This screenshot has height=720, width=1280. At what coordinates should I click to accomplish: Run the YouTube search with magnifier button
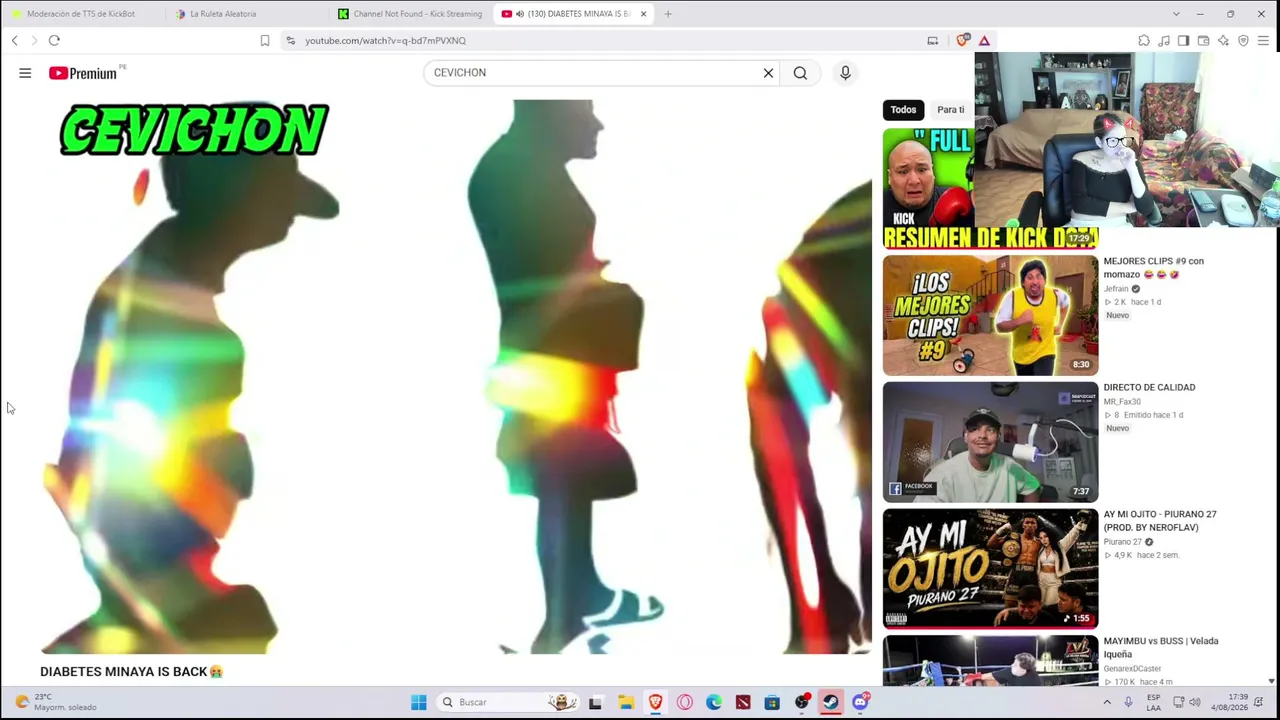[800, 73]
